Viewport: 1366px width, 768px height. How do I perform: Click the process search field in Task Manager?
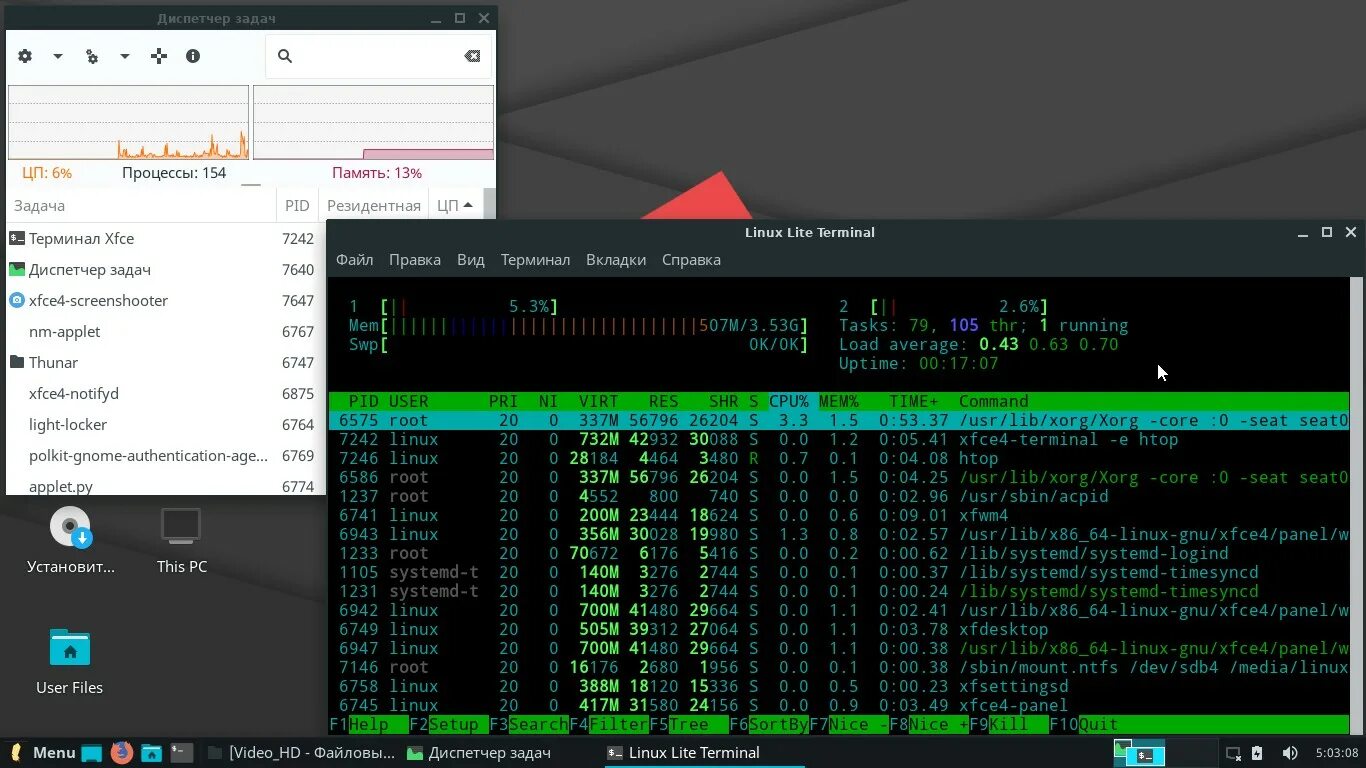point(379,56)
